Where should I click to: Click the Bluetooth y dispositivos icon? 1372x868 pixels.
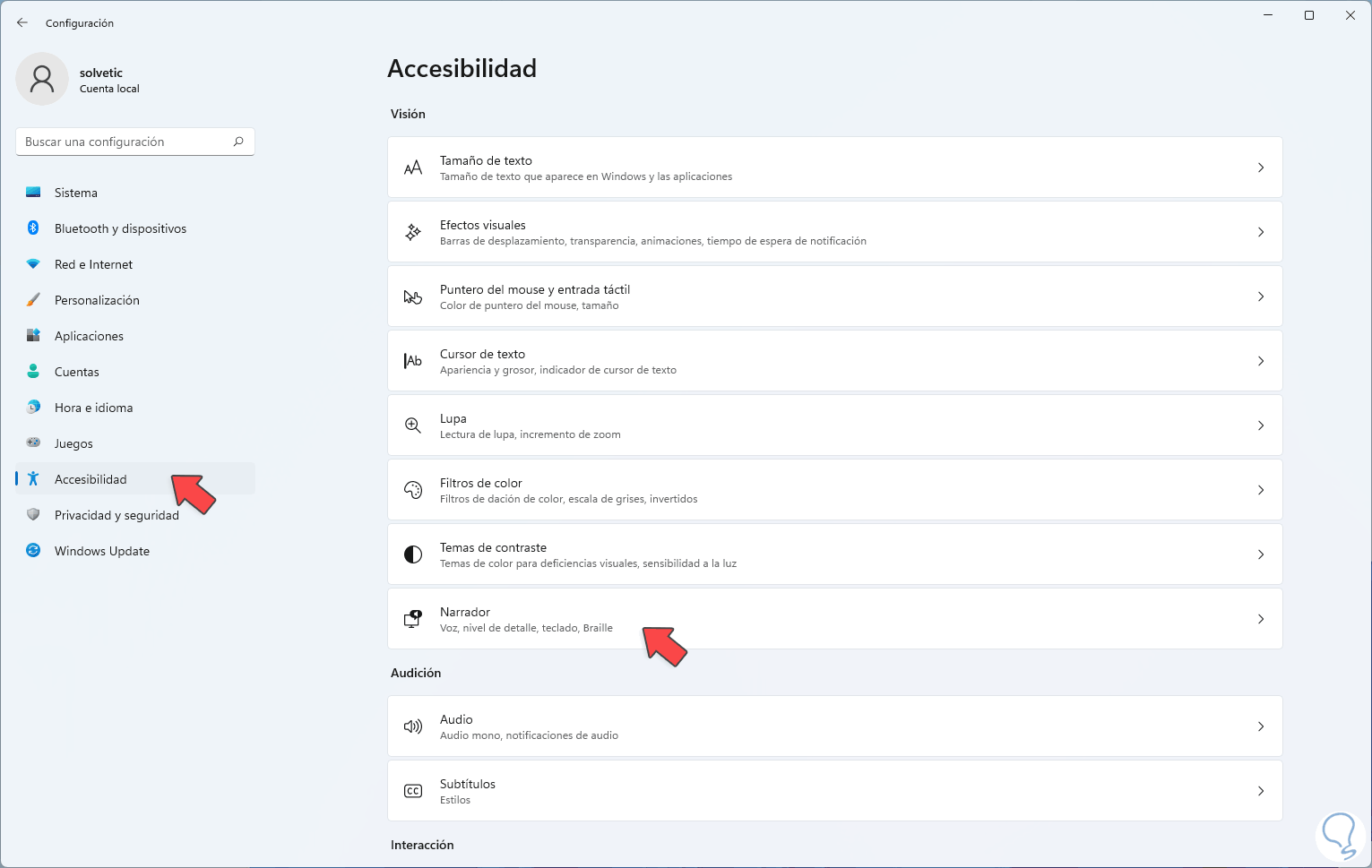coord(33,228)
